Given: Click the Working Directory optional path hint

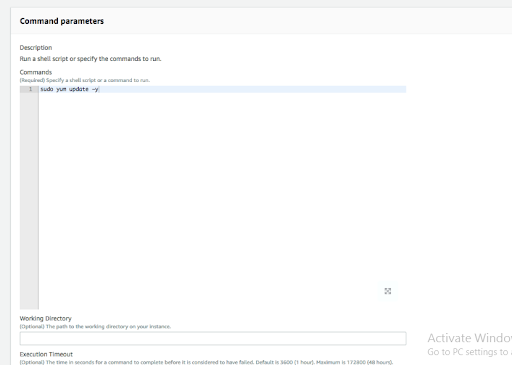Looking at the screenshot, I should tap(95, 327).
